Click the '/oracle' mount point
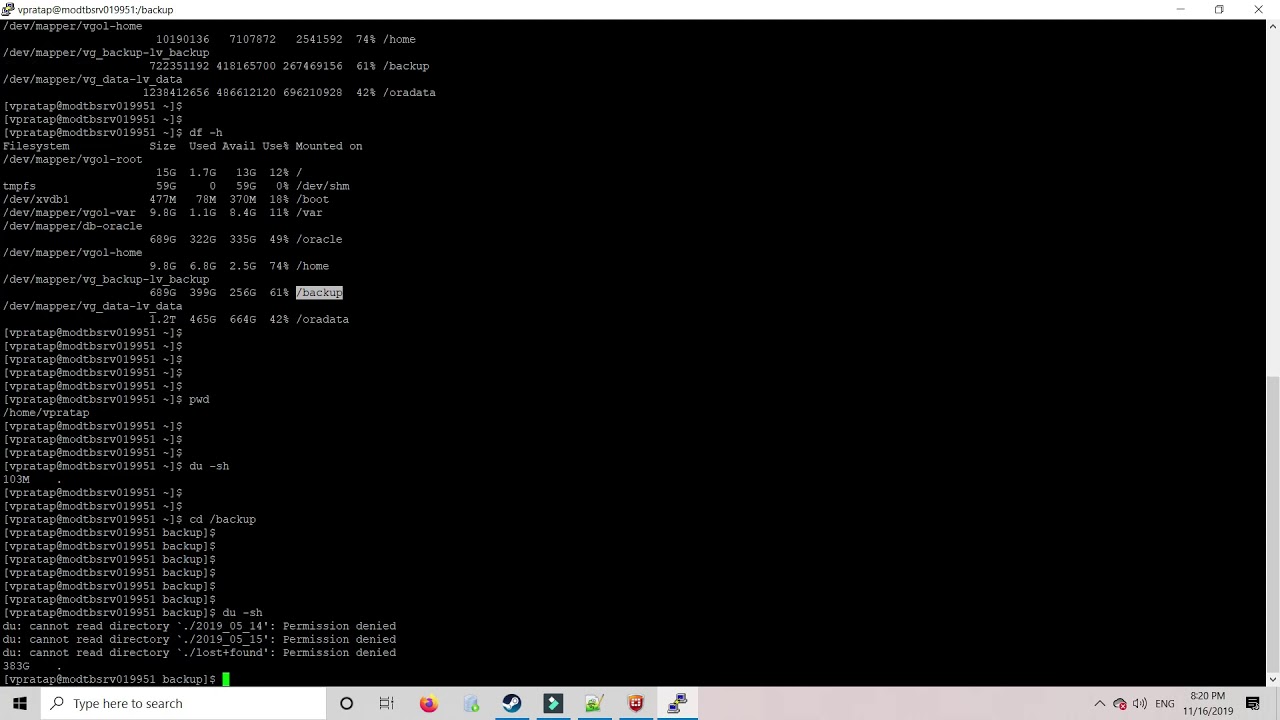 point(319,239)
